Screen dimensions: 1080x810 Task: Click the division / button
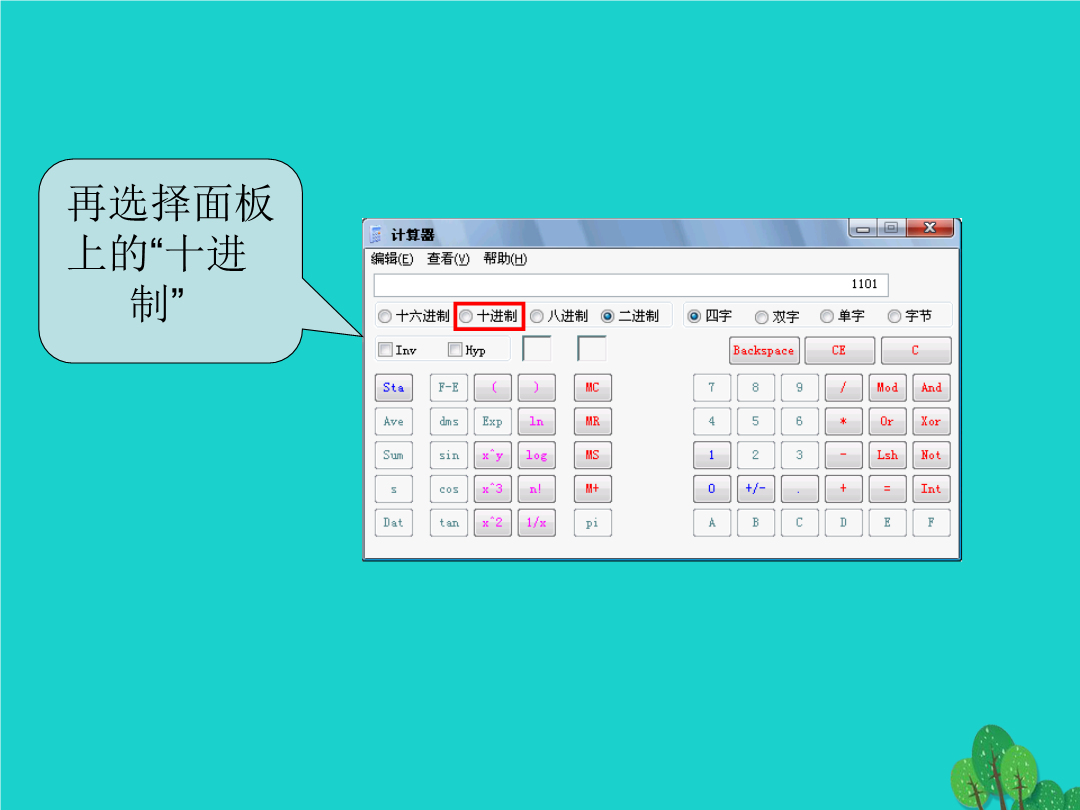click(844, 388)
